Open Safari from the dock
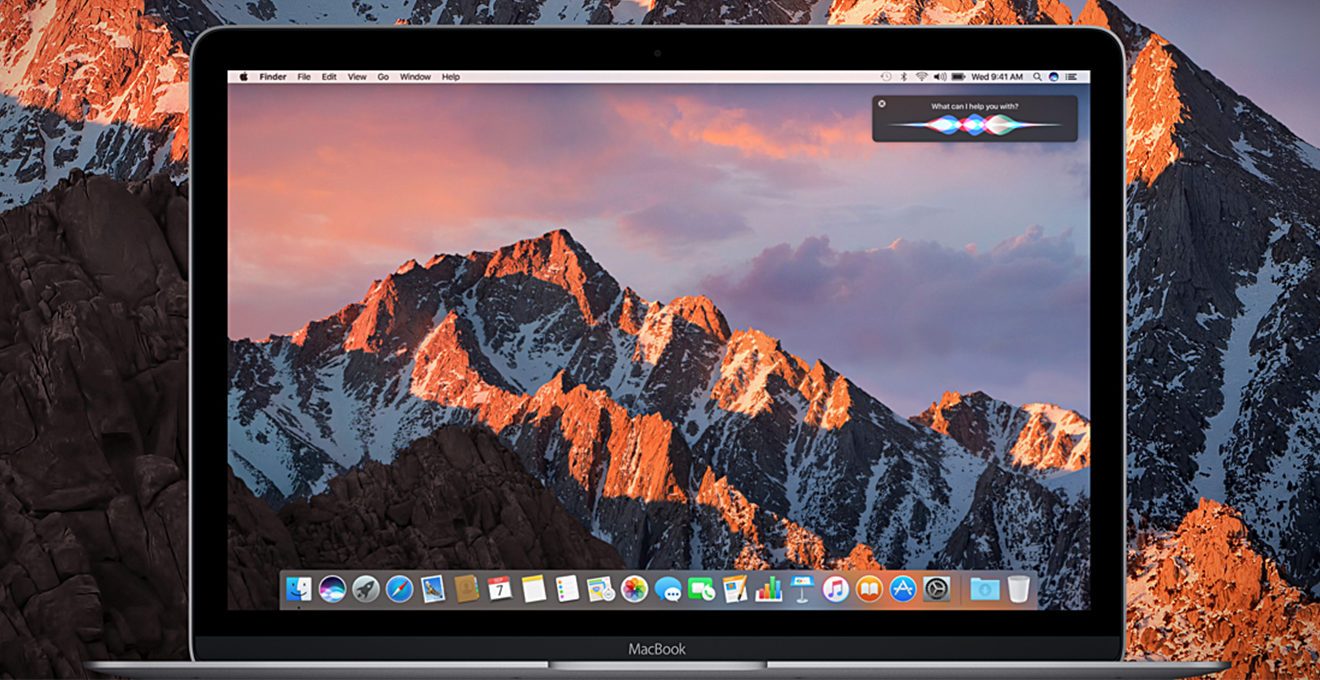 (x=399, y=589)
